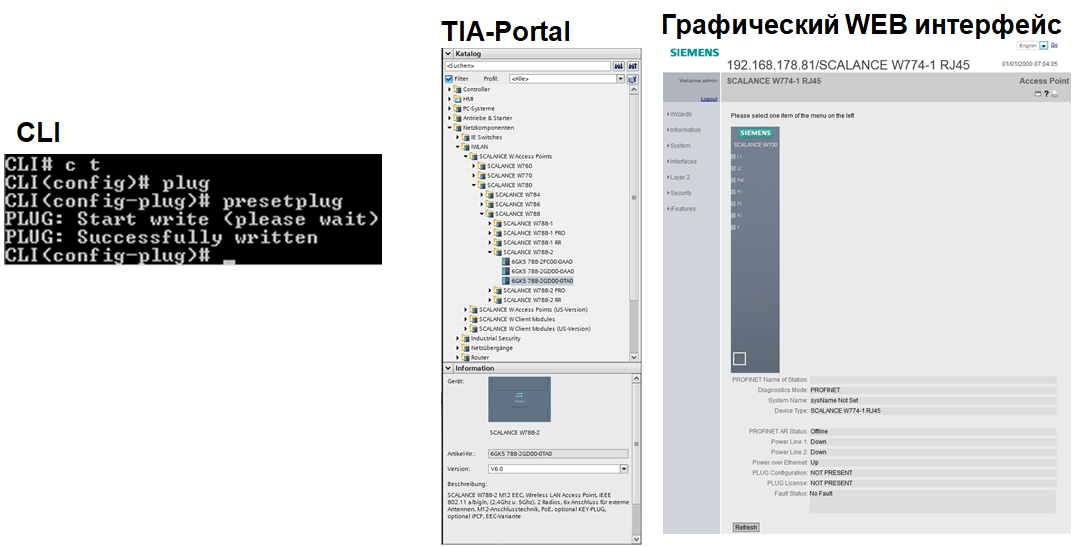The height and width of the screenshot is (547, 1082).
Task: Open the Layer 2 menu item
Action: (x=680, y=178)
